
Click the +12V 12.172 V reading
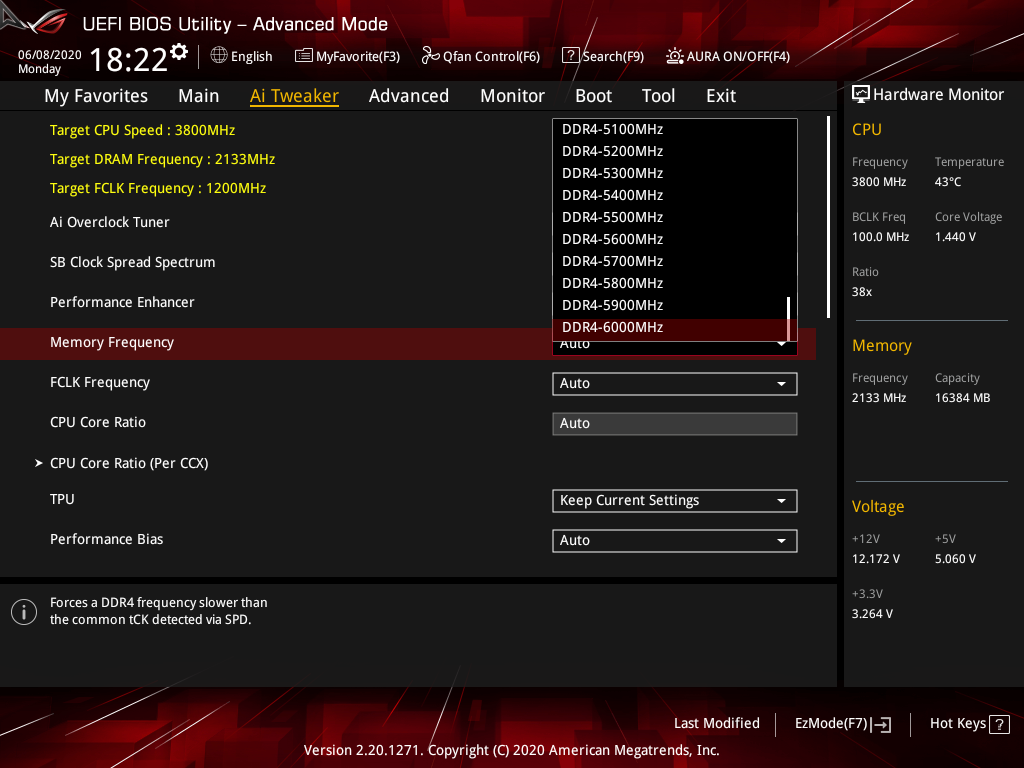pos(876,559)
